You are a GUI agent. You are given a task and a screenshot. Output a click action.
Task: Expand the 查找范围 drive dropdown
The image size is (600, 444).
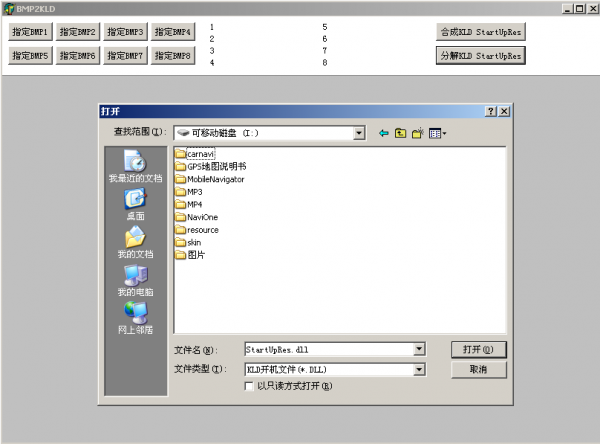pyautogui.click(x=359, y=133)
